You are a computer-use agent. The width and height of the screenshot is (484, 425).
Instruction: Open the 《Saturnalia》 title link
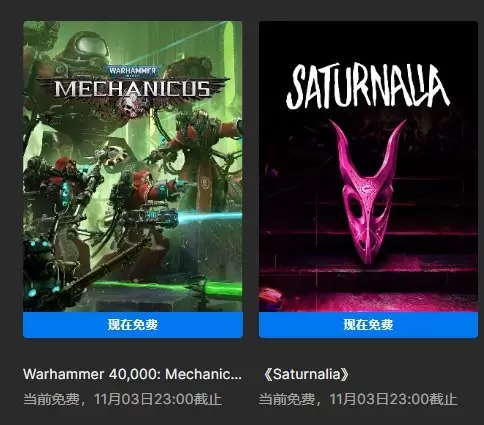pyautogui.click(x=304, y=374)
